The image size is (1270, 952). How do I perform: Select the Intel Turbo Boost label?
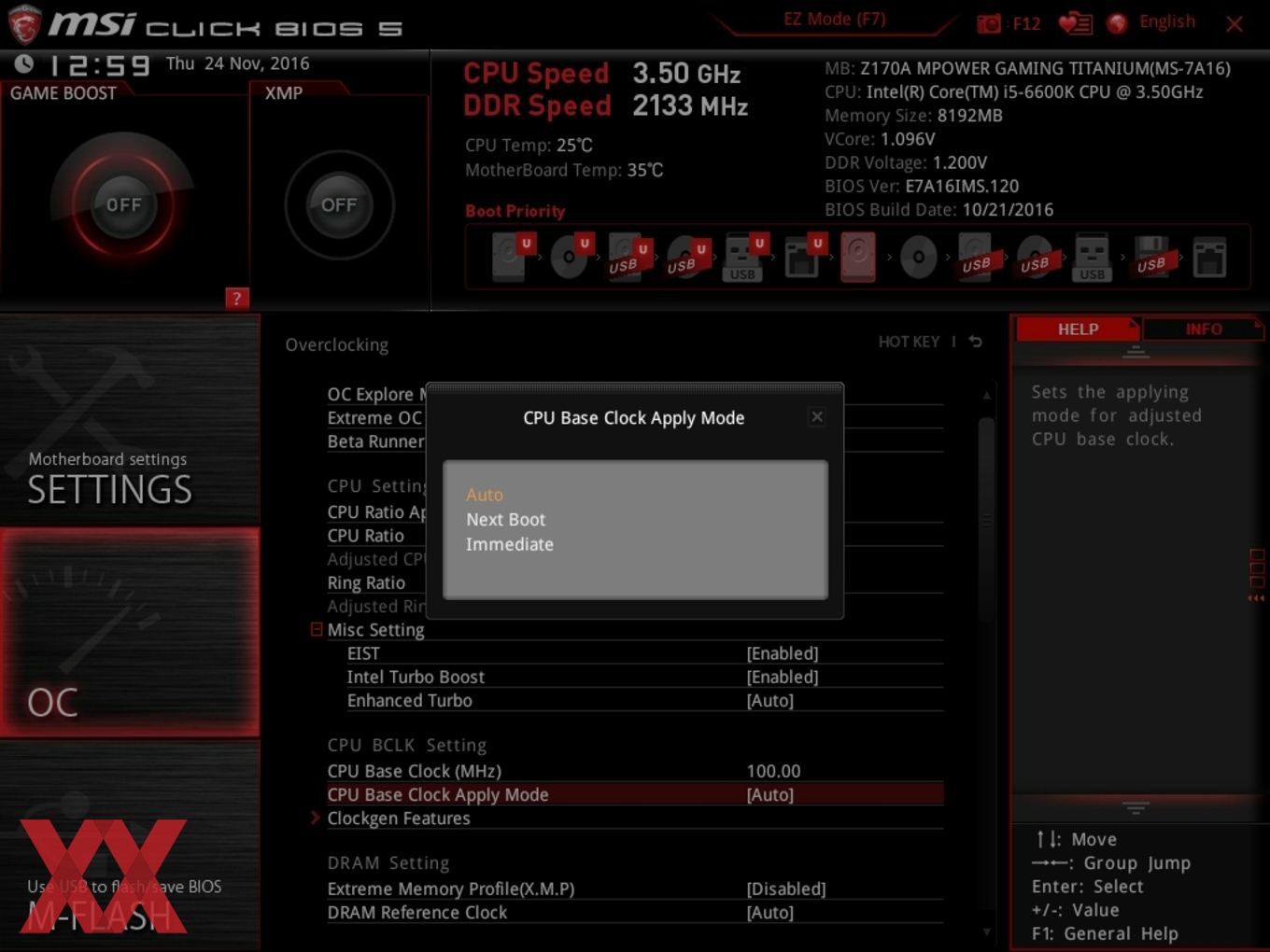416,677
